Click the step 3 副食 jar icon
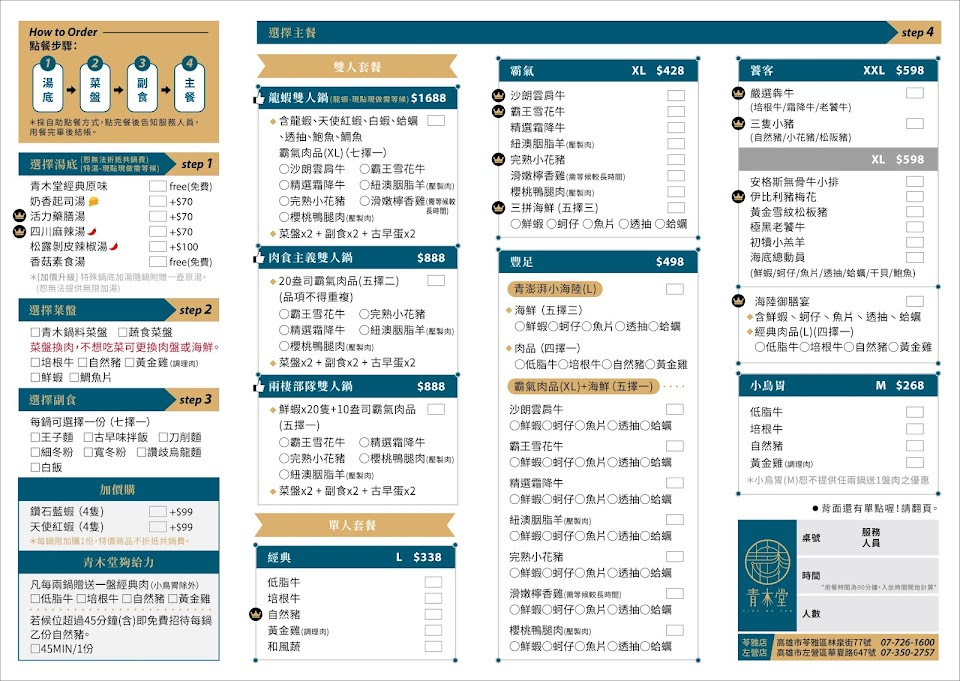The image size is (960, 681). (x=142, y=85)
